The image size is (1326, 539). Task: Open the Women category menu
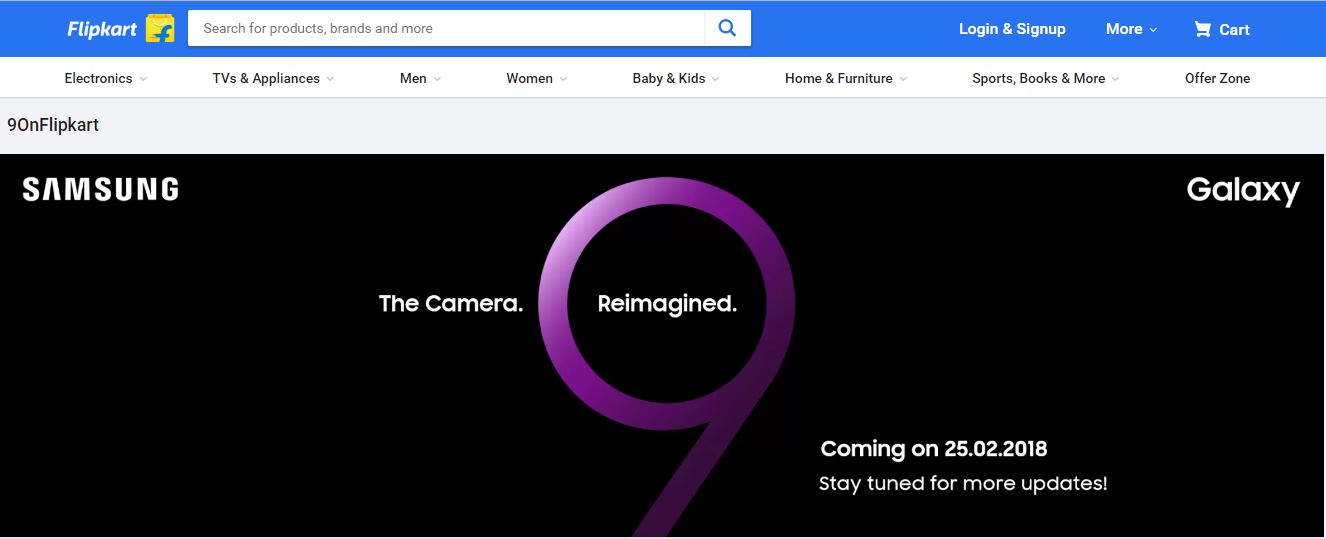coord(529,78)
